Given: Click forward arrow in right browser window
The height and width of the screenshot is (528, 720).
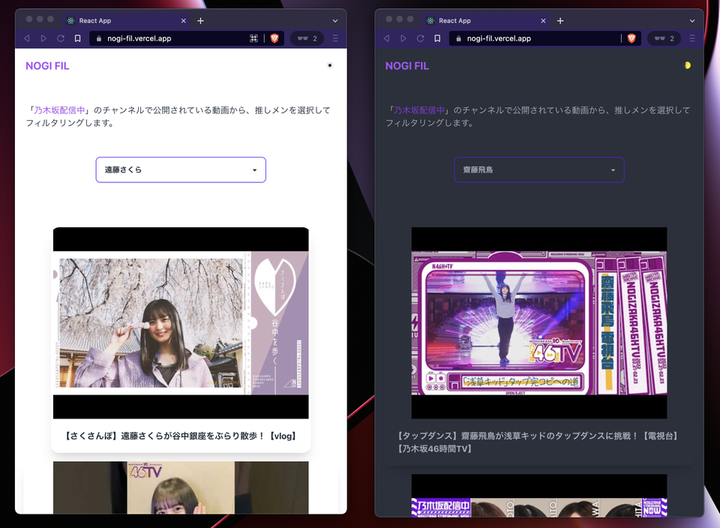Looking at the screenshot, I should tap(403, 39).
